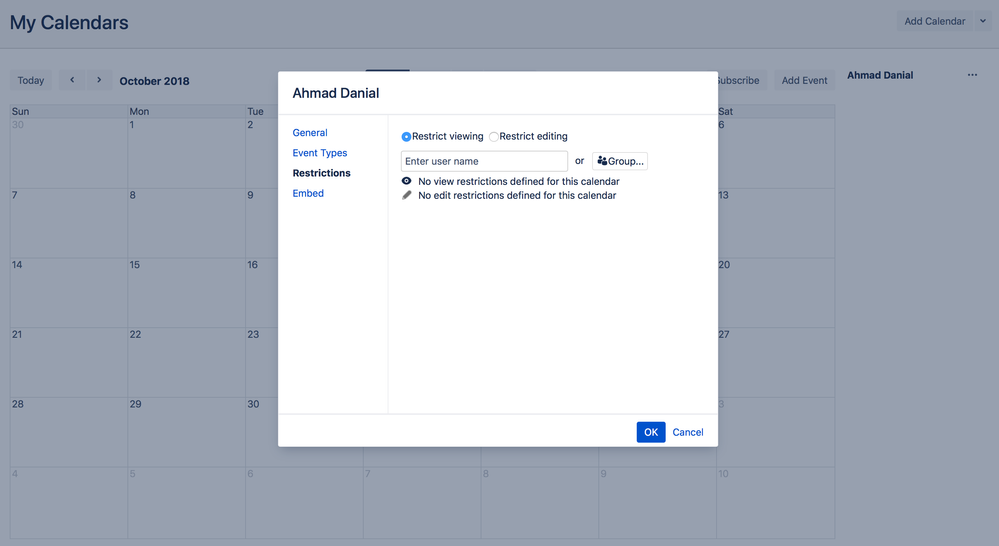The height and width of the screenshot is (546, 999).
Task: Open the Event Types tab
Action: tap(320, 153)
